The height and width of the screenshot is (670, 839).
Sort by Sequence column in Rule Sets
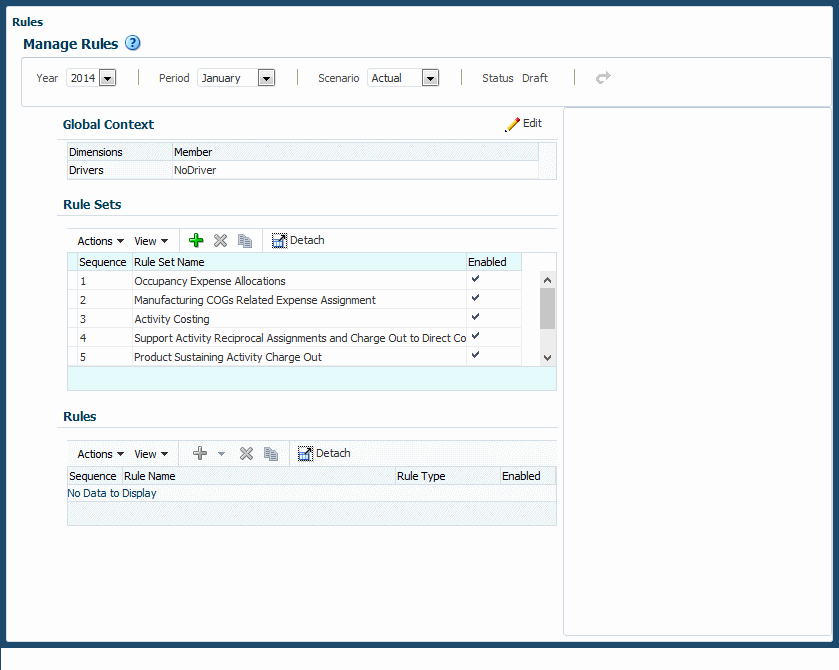click(x=105, y=262)
